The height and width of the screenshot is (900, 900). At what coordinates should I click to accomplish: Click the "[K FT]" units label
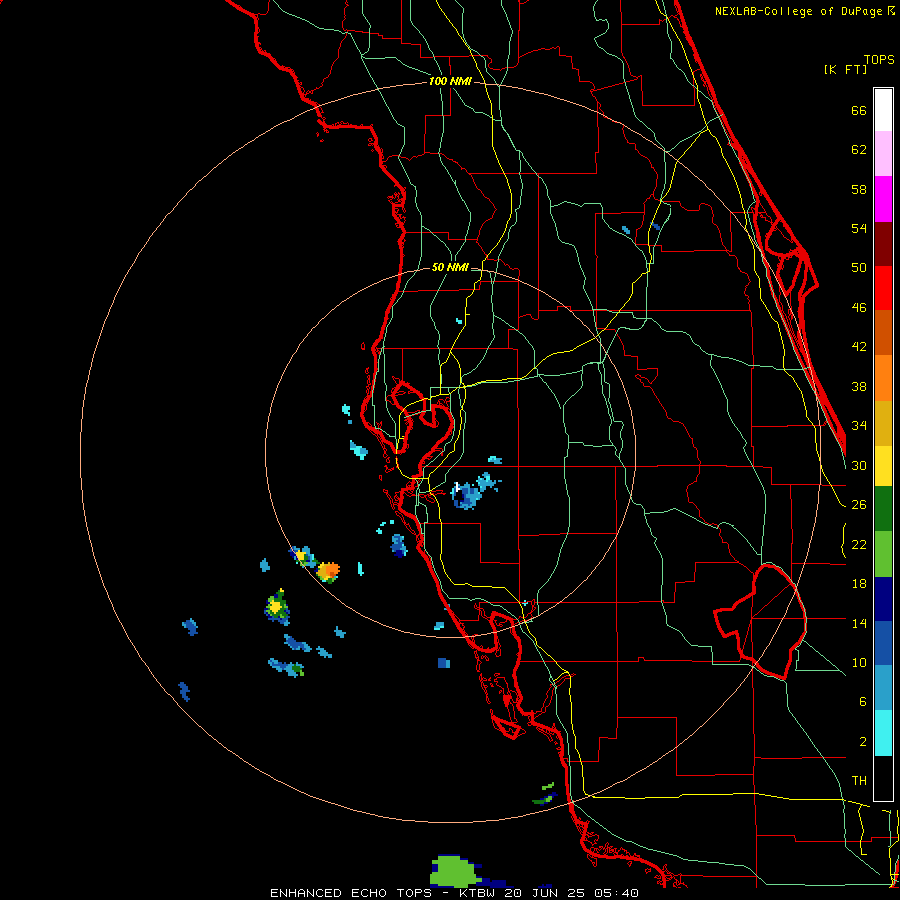845,70
